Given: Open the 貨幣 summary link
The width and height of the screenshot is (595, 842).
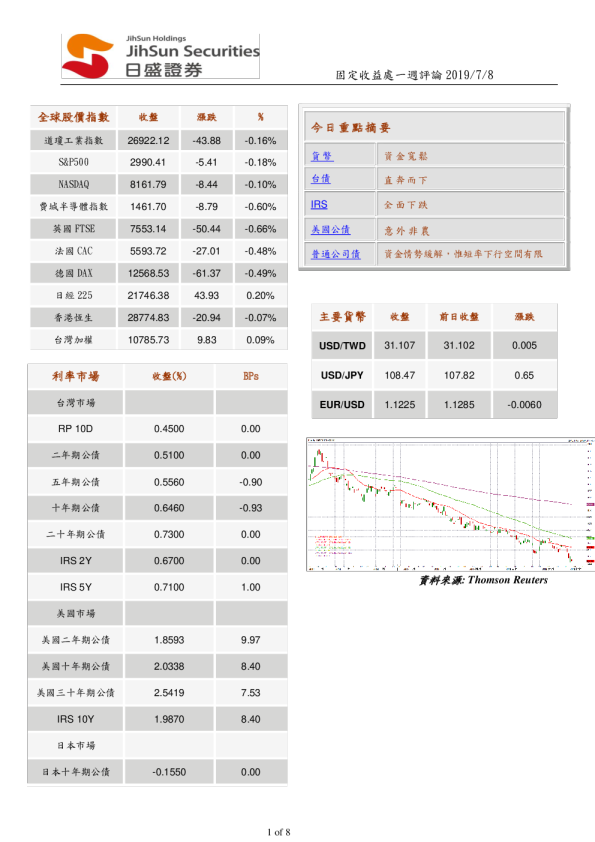Looking at the screenshot, I should pos(322,156).
